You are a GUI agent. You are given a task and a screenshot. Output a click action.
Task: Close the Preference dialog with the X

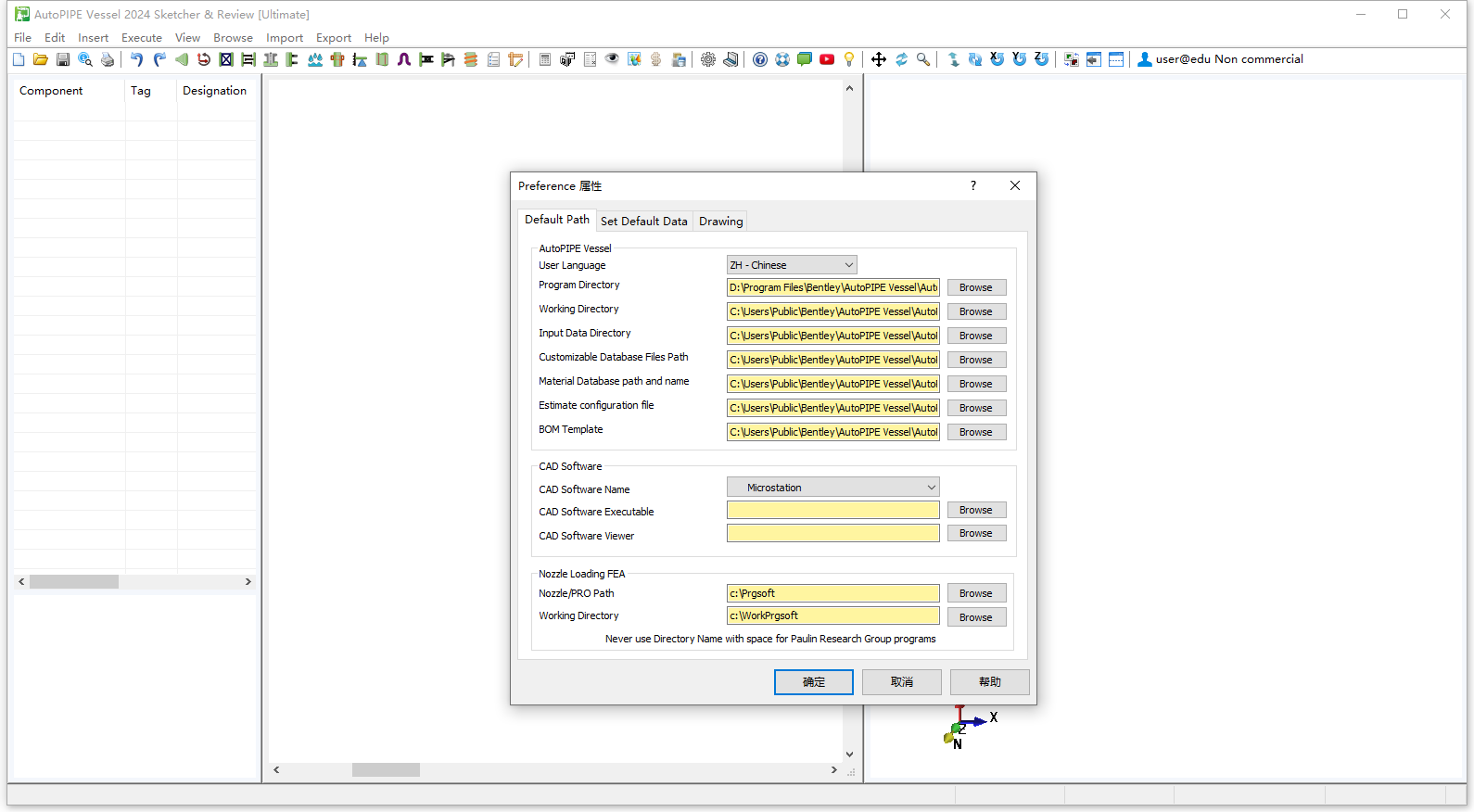tap(1015, 185)
